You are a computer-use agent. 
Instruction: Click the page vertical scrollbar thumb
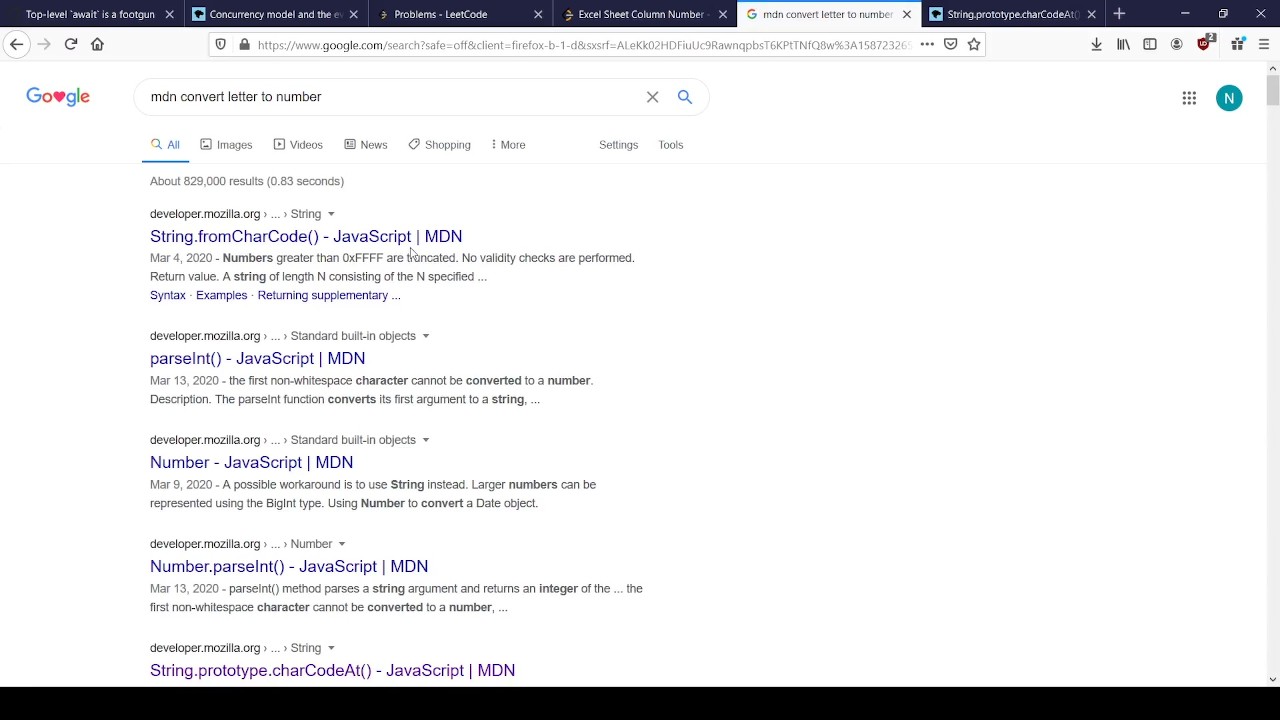[1272, 89]
